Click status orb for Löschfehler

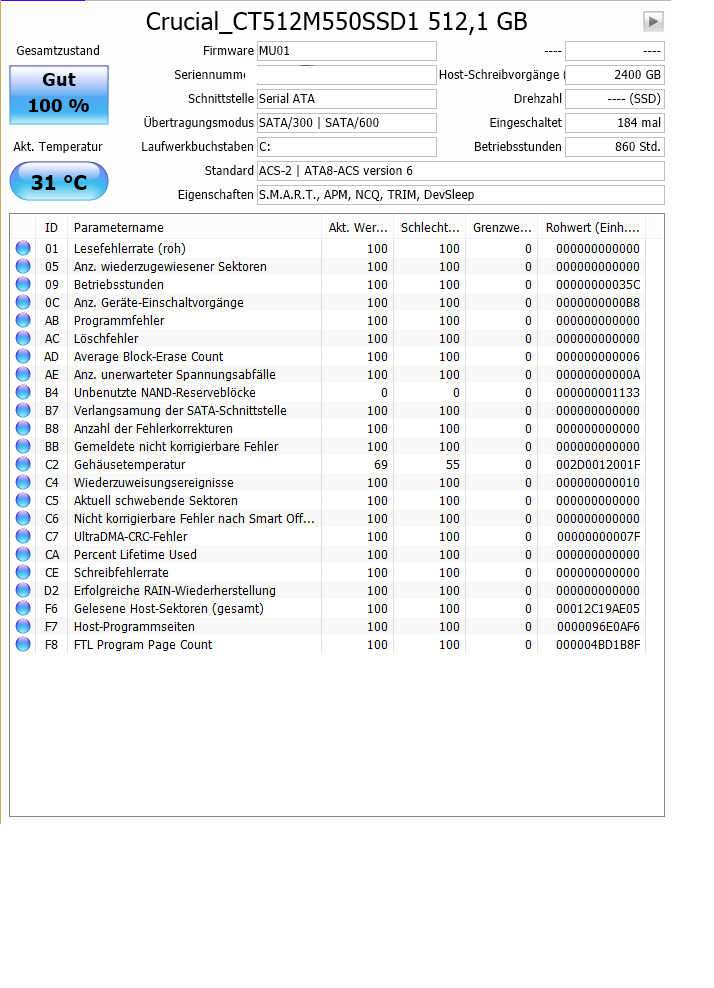[23, 338]
